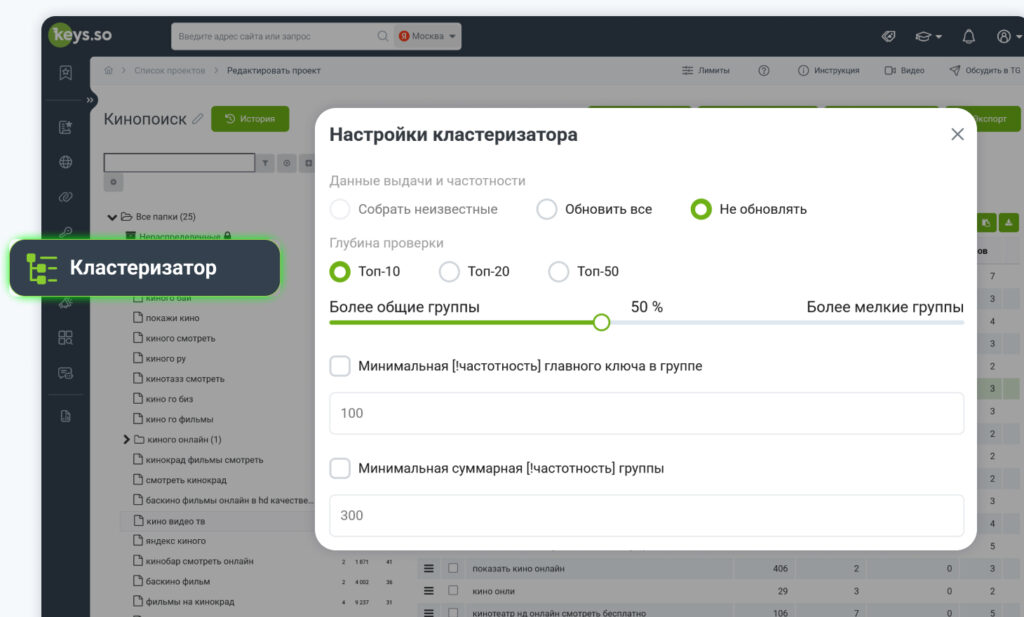Click the green copy icon above table

coord(985,223)
